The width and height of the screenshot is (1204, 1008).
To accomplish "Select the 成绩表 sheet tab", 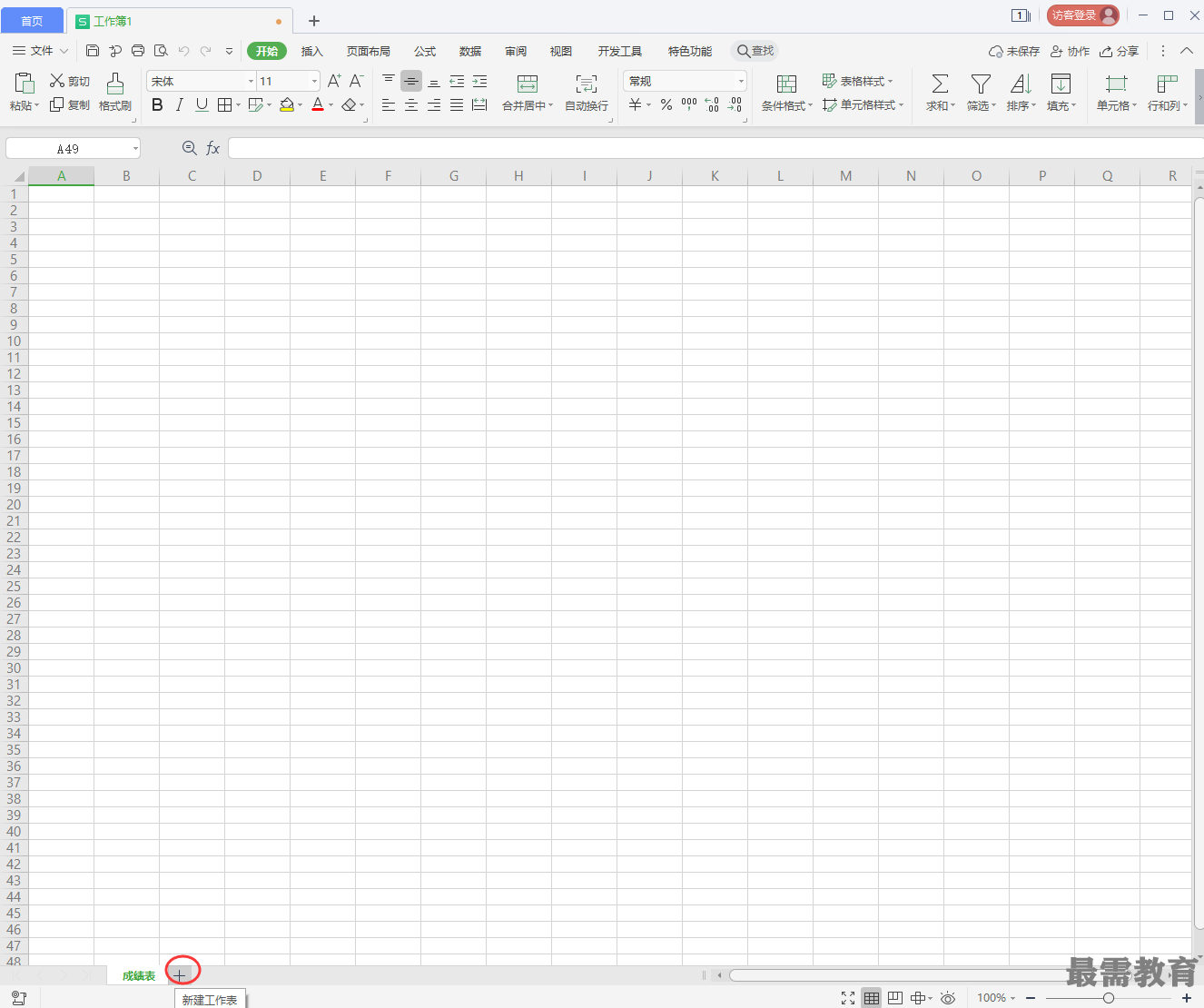I will 139,975.
